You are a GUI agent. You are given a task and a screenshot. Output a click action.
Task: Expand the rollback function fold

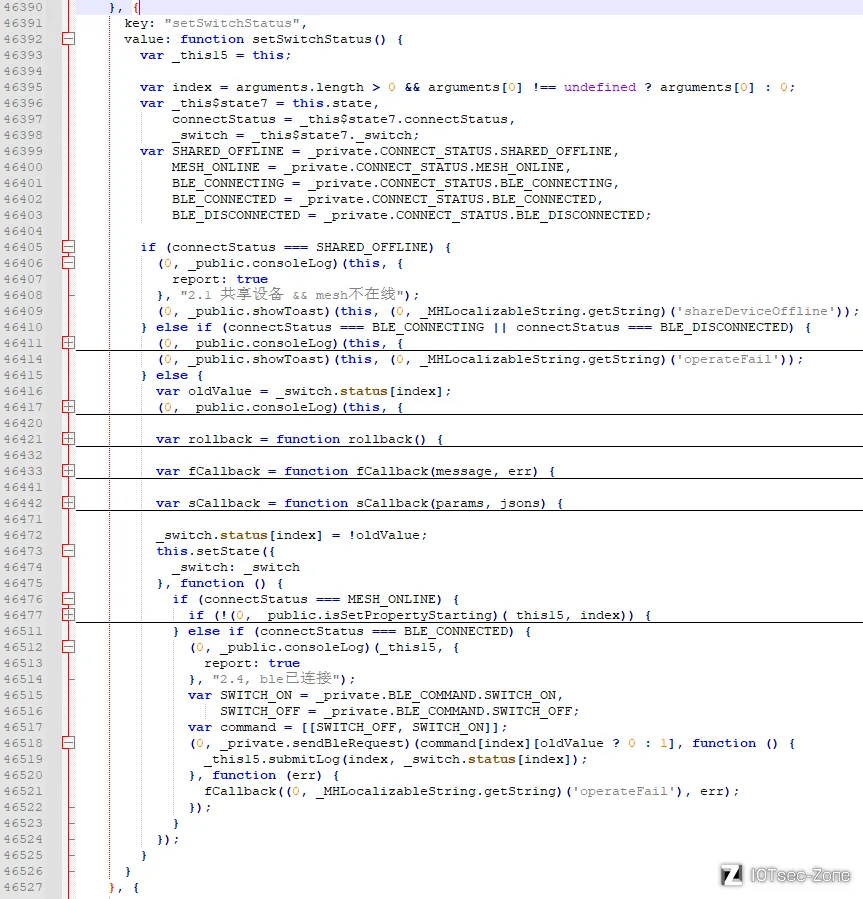click(68, 439)
